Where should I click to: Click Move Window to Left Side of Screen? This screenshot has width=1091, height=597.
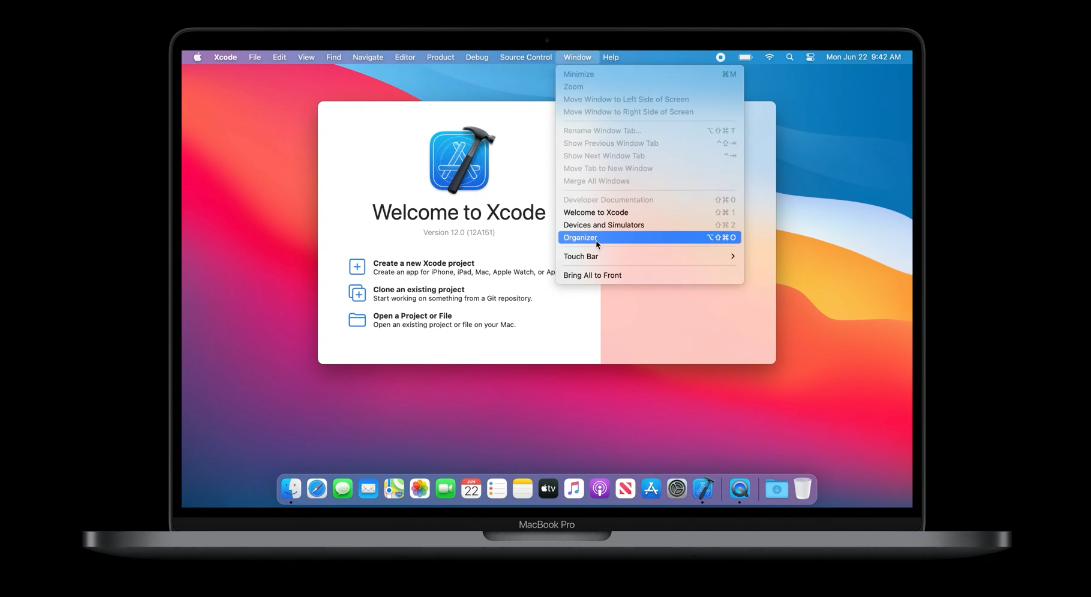649,99
